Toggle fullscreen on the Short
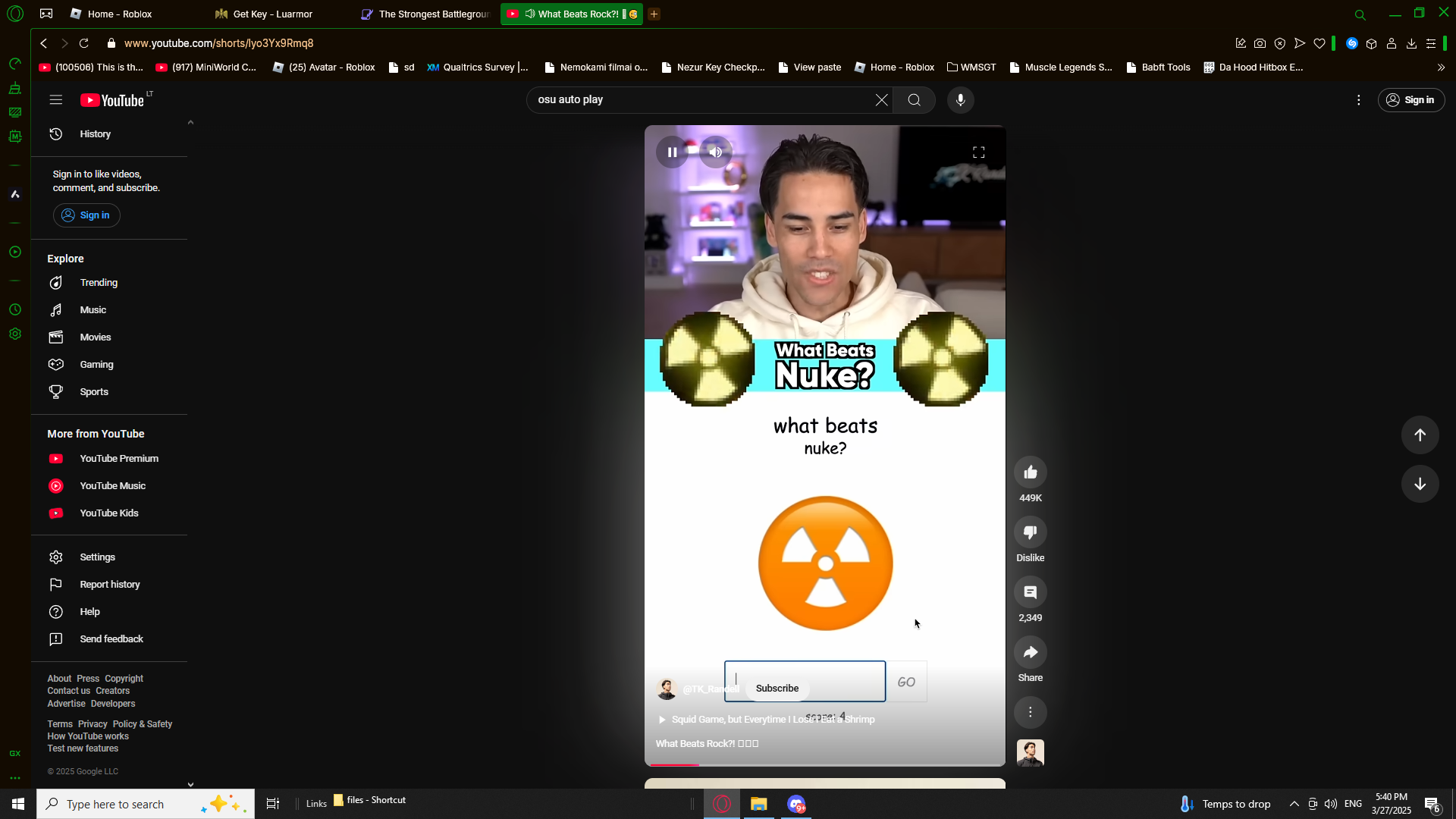This screenshot has height=819, width=1456. coord(978,152)
